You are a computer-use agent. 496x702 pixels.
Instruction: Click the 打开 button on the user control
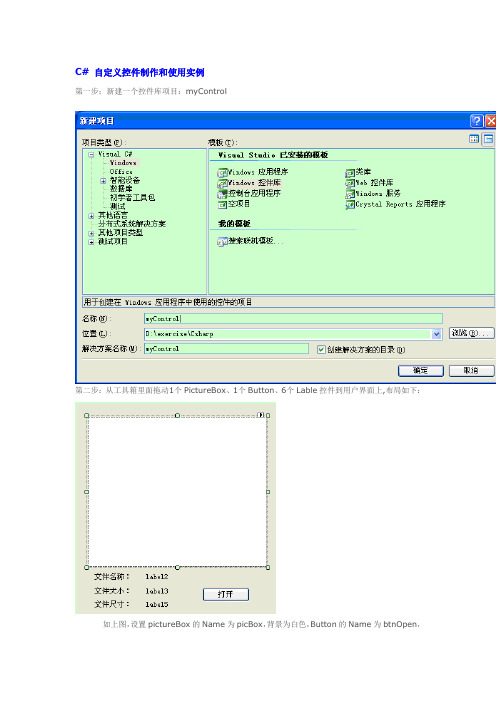click(x=226, y=594)
